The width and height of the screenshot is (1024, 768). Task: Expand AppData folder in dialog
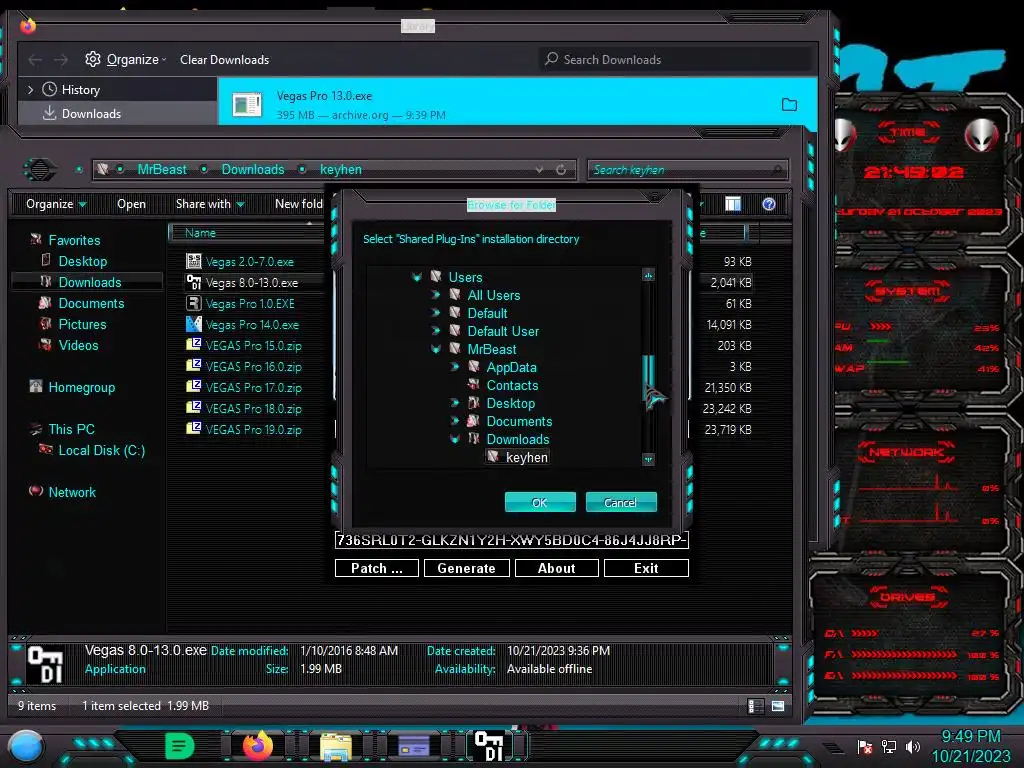(x=455, y=367)
